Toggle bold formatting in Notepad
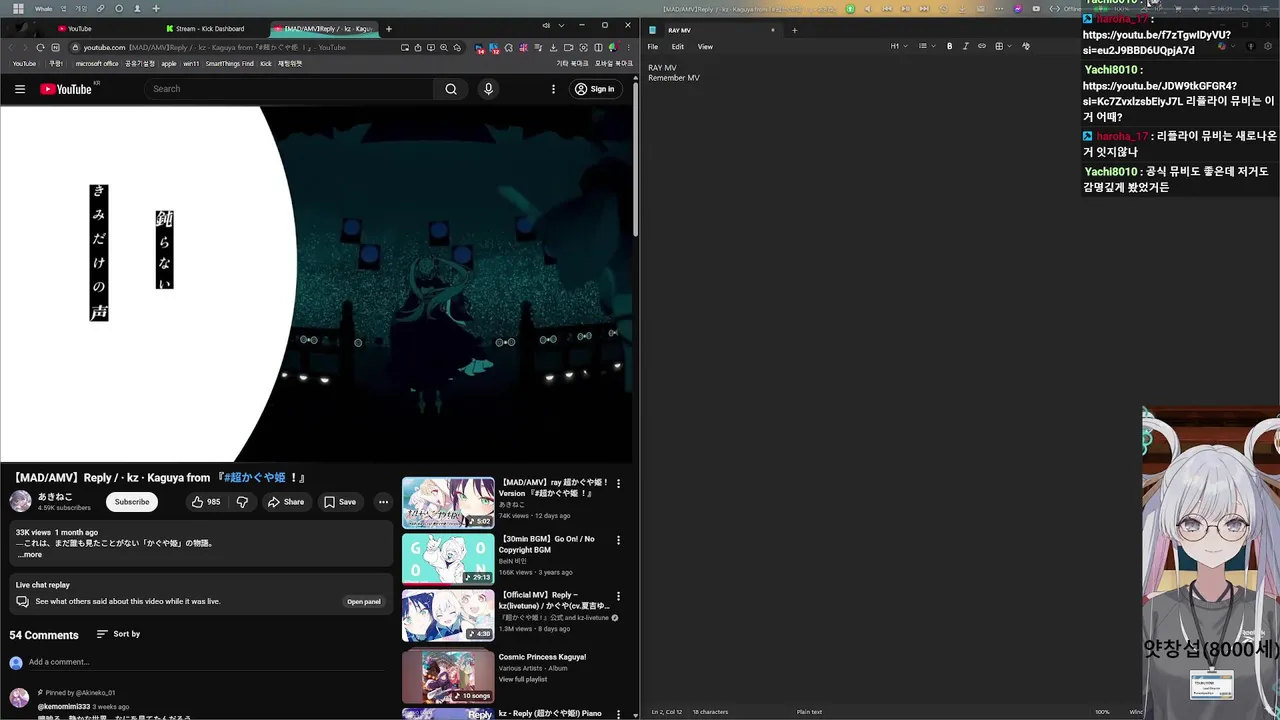The height and width of the screenshot is (720, 1280). click(950, 46)
